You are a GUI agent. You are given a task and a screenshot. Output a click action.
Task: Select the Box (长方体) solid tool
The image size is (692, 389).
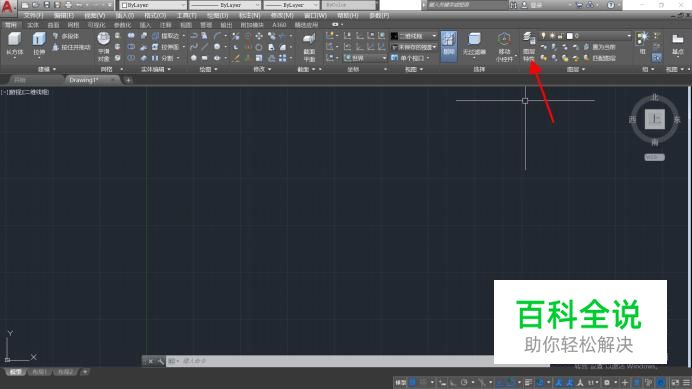coord(15,44)
